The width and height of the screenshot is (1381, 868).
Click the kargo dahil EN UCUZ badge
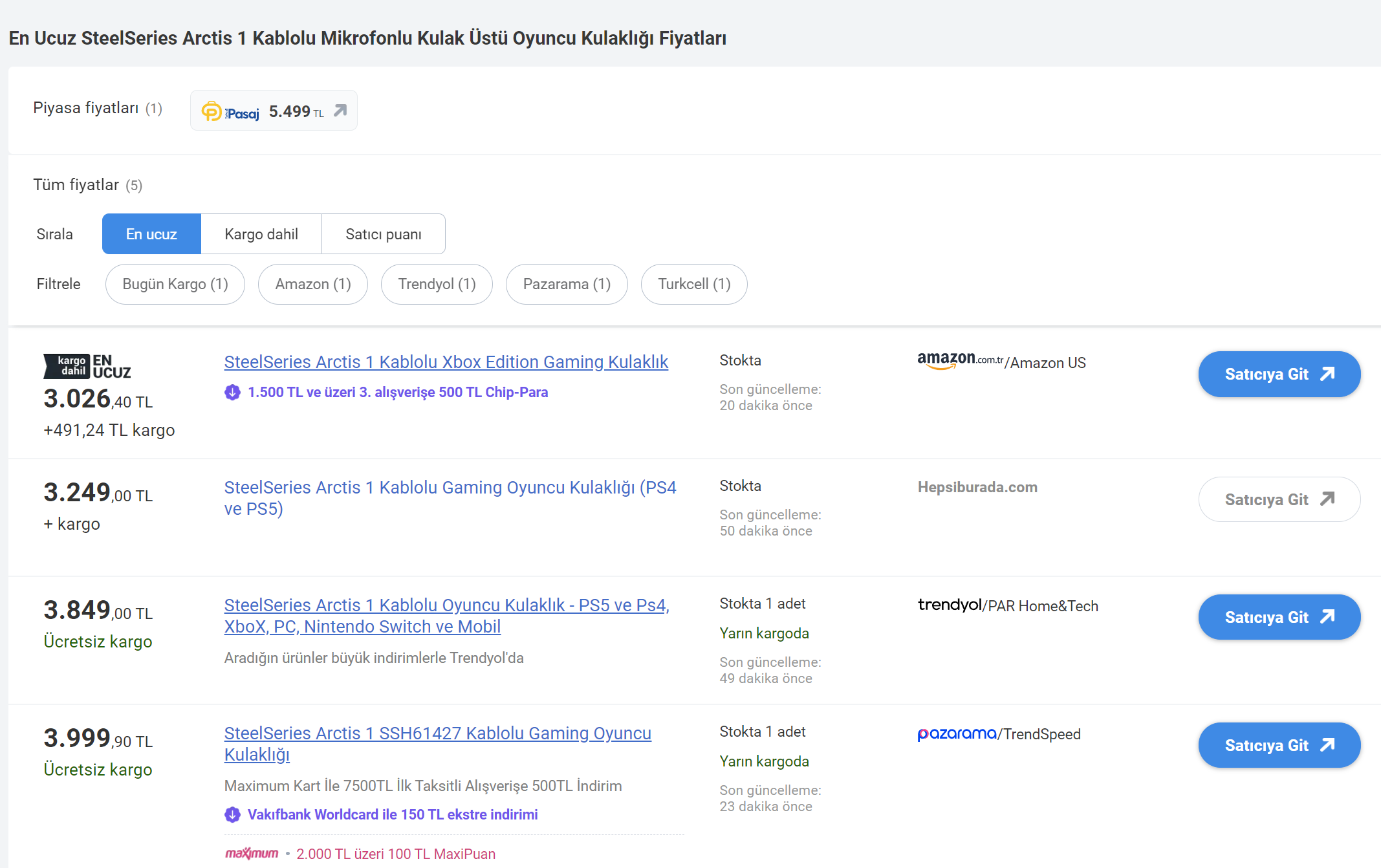coord(87,366)
